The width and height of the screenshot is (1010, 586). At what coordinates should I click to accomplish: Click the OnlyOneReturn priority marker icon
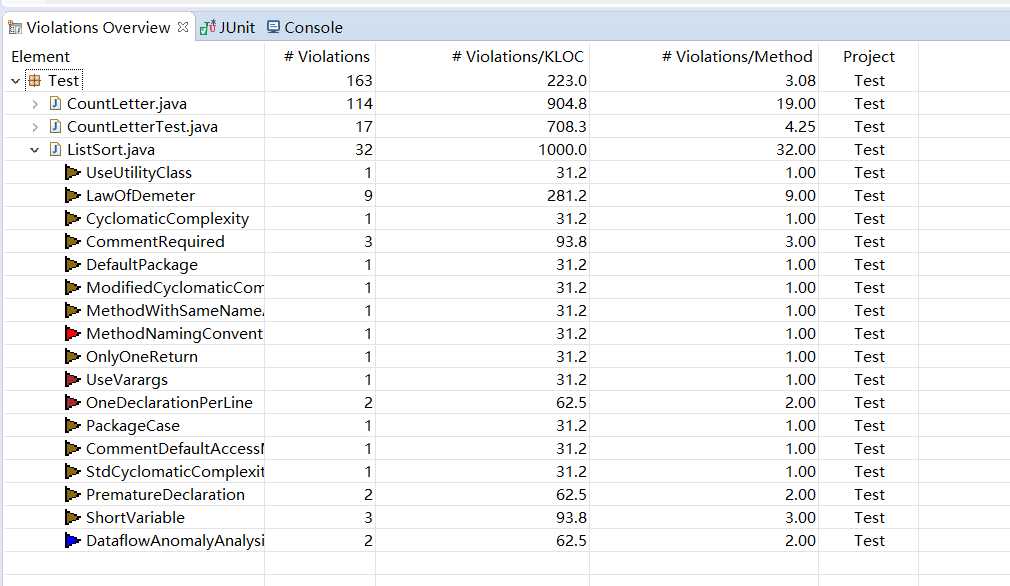pos(73,357)
